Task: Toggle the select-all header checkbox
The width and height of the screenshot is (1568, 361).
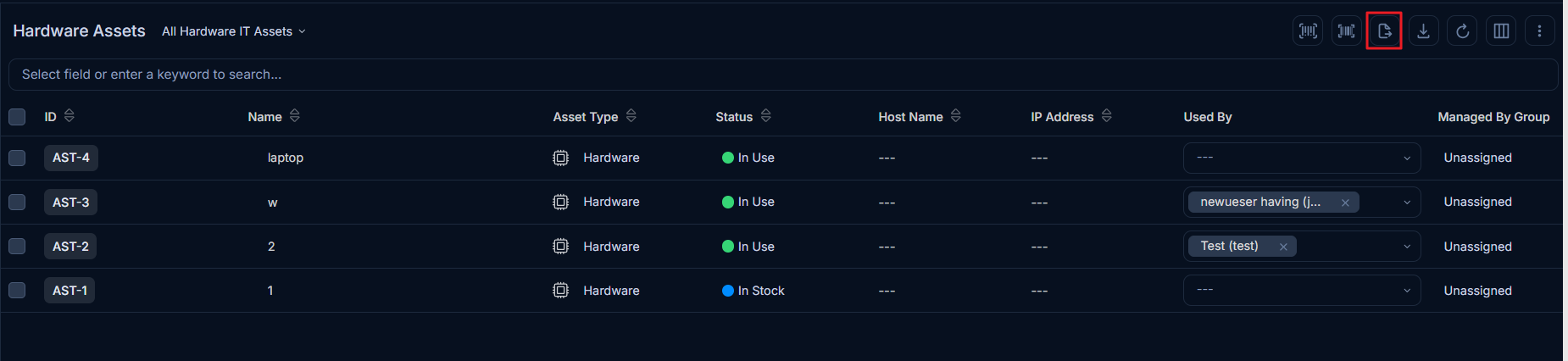Action: pos(17,117)
